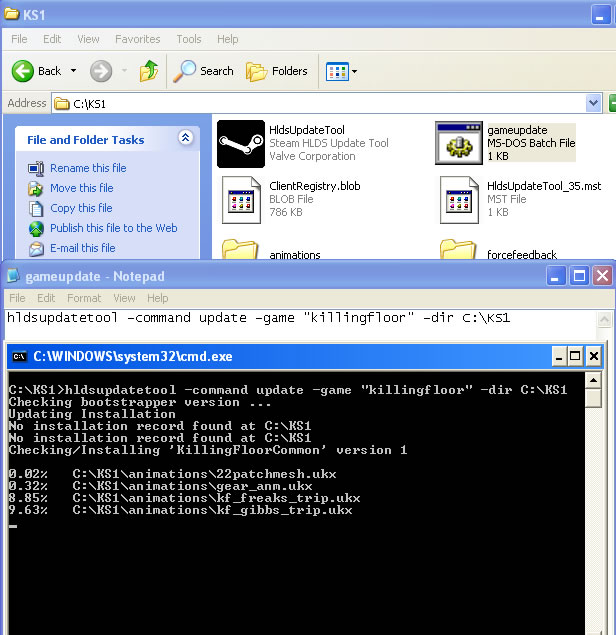Click Rename this file link

click(x=88, y=168)
